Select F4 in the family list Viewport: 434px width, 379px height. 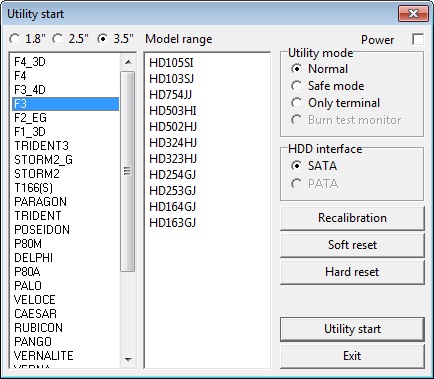(66, 76)
